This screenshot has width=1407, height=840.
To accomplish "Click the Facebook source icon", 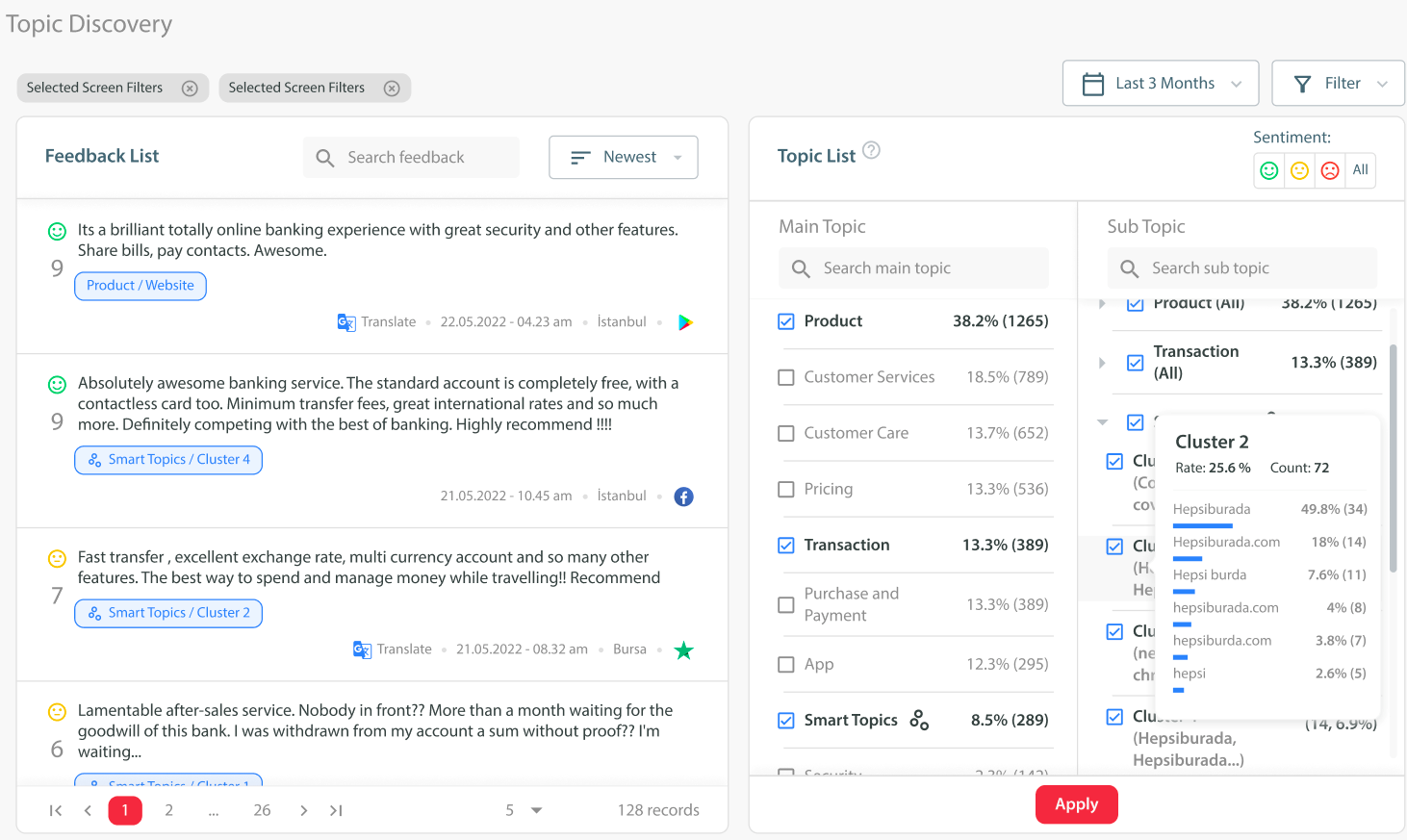I will 683,496.
